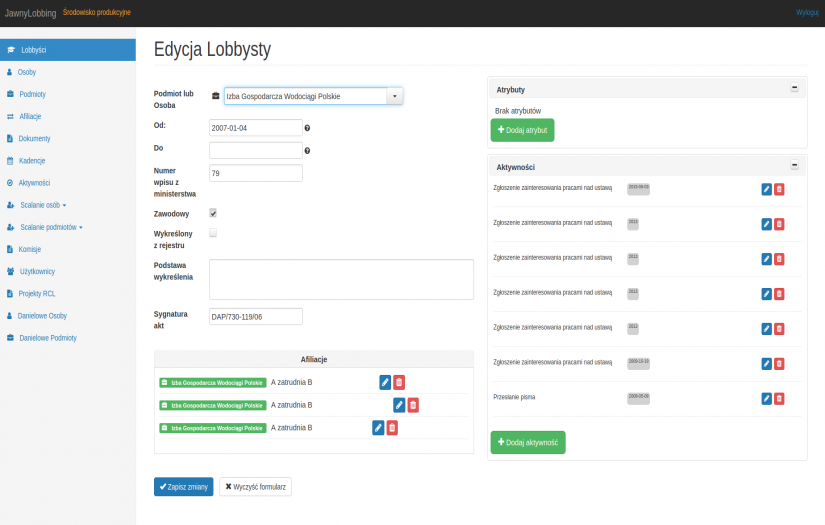Log out via the Wyloguj link
The height and width of the screenshot is (525, 825).
coord(807,12)
